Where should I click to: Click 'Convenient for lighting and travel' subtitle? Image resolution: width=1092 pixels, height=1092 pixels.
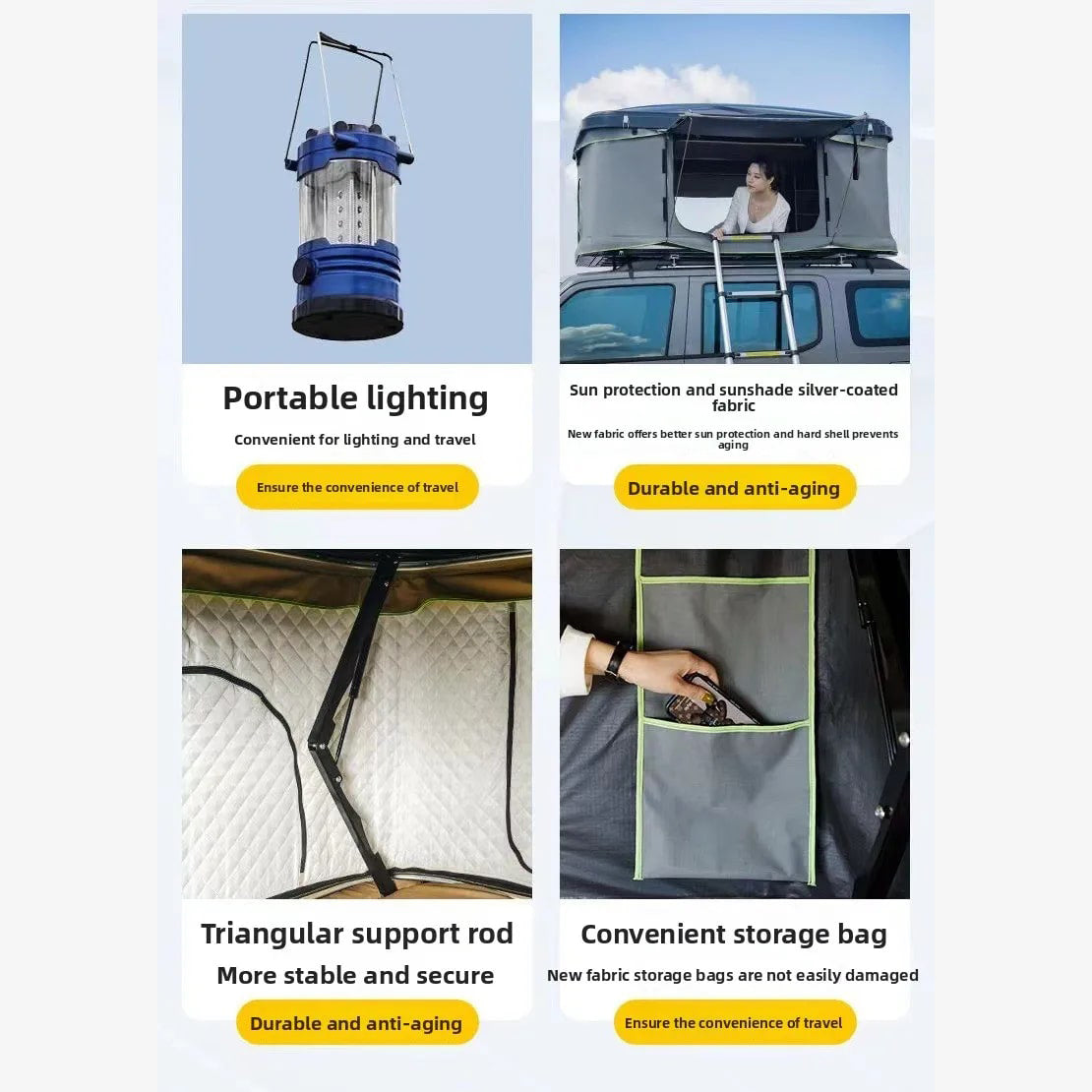click(x=354, y=440)
